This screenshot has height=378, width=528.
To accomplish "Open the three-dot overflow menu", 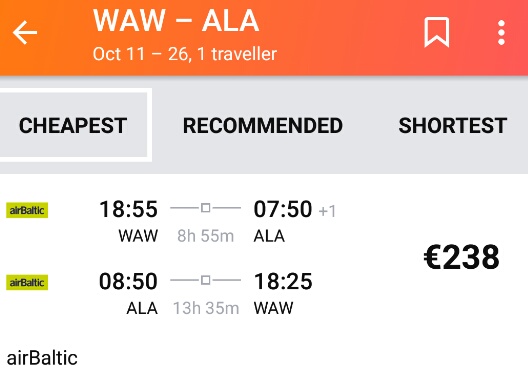I will click(x=501, y=33).
